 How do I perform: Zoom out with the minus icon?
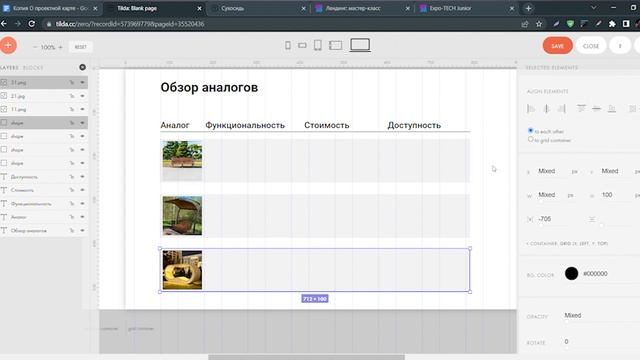click(x=35, y=47)
